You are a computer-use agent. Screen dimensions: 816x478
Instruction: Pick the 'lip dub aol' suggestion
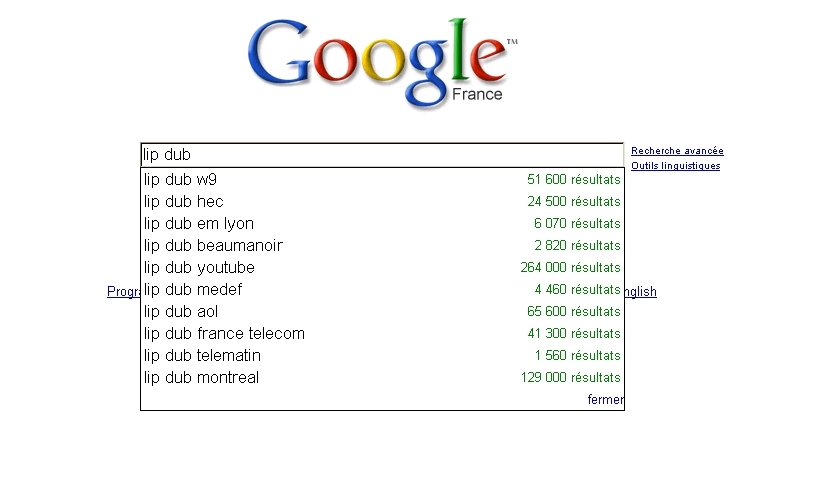point(180,312)
